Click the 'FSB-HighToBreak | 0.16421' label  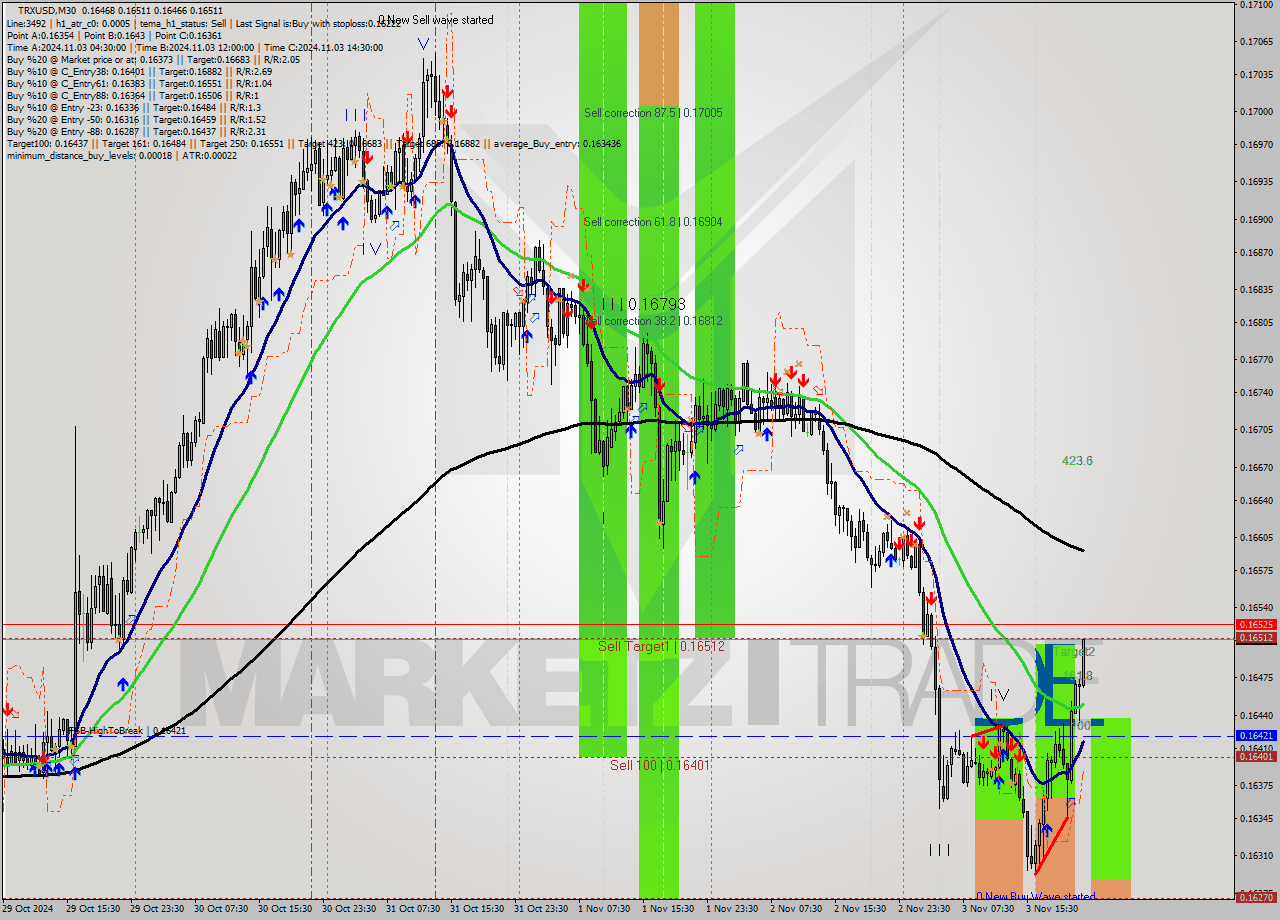(126, 731)
